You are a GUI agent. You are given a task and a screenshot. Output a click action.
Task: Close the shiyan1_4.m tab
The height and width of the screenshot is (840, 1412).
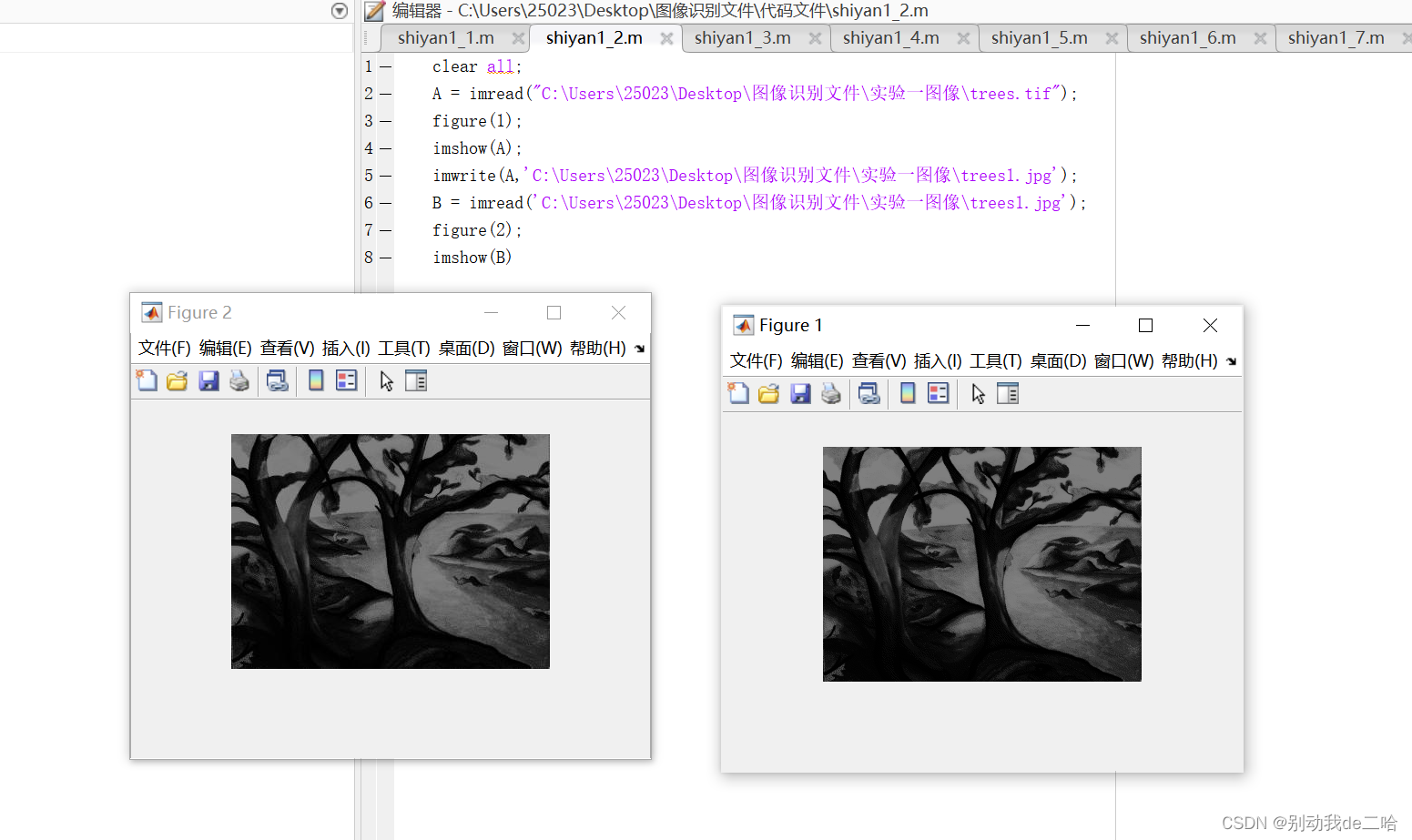963,38
